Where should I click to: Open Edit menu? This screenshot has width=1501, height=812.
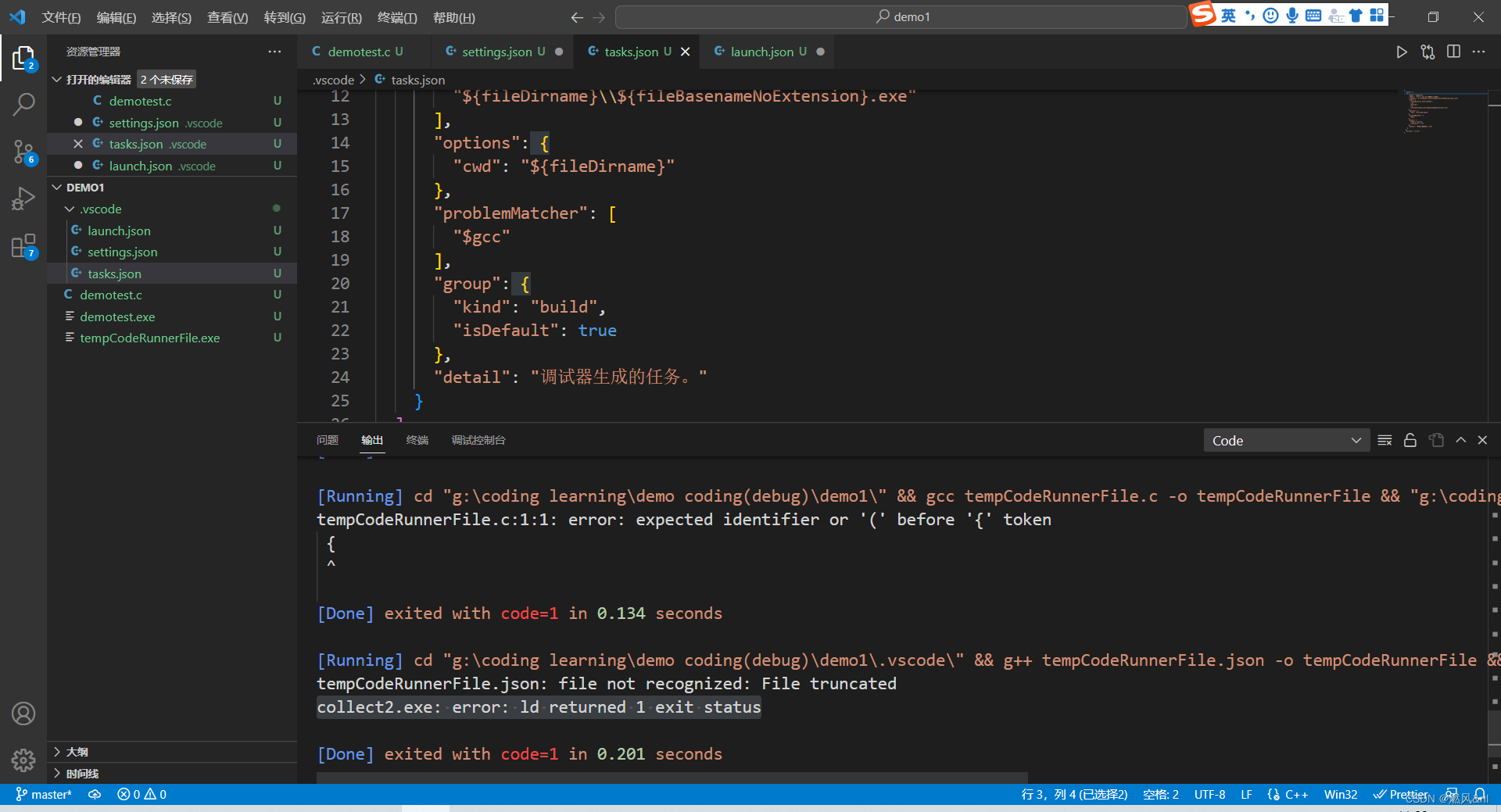(116, 17)
